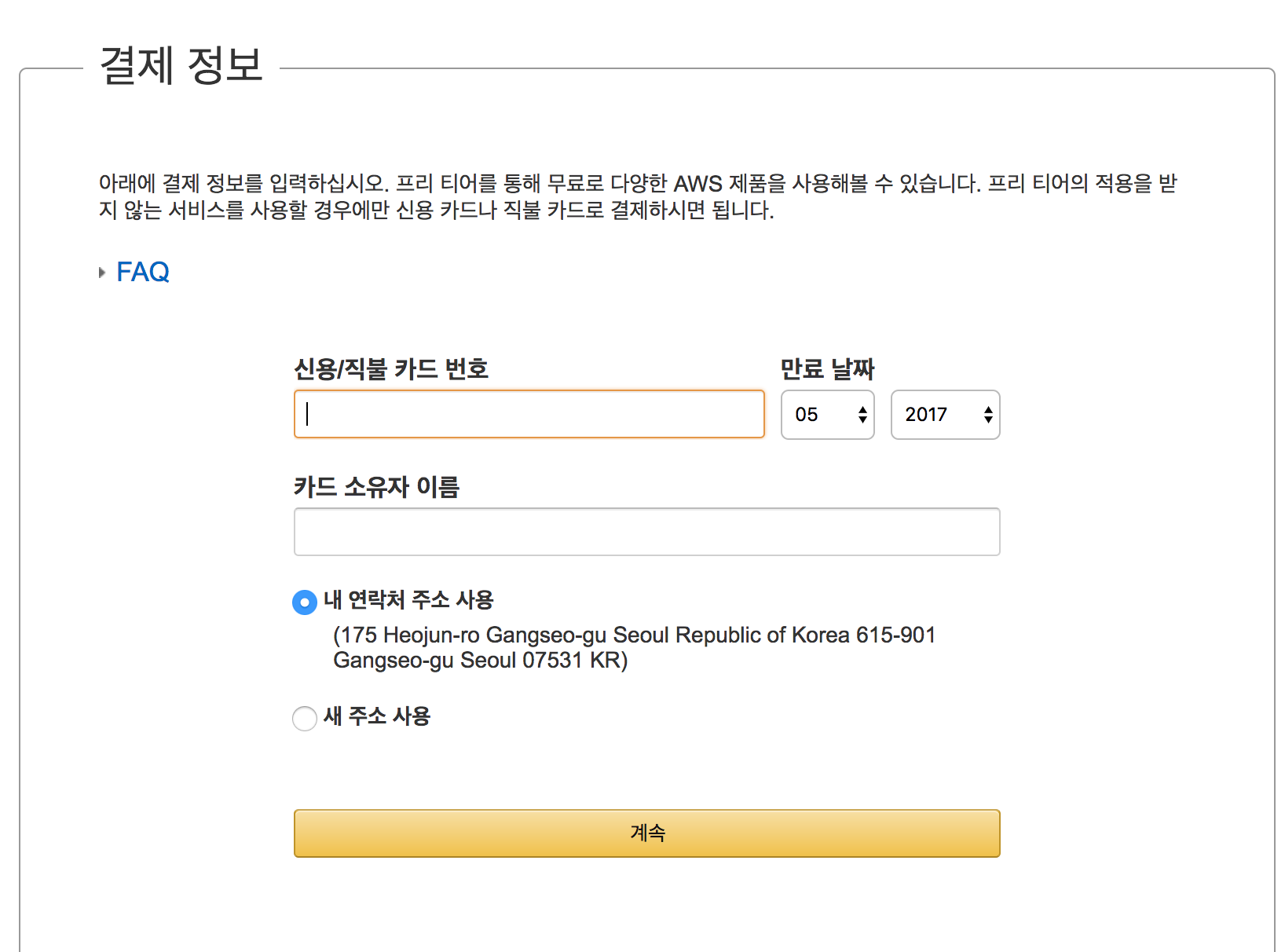Click the yellow 계속 continue button
This screenshot has width=1285, height=952.
click(647, 833)
